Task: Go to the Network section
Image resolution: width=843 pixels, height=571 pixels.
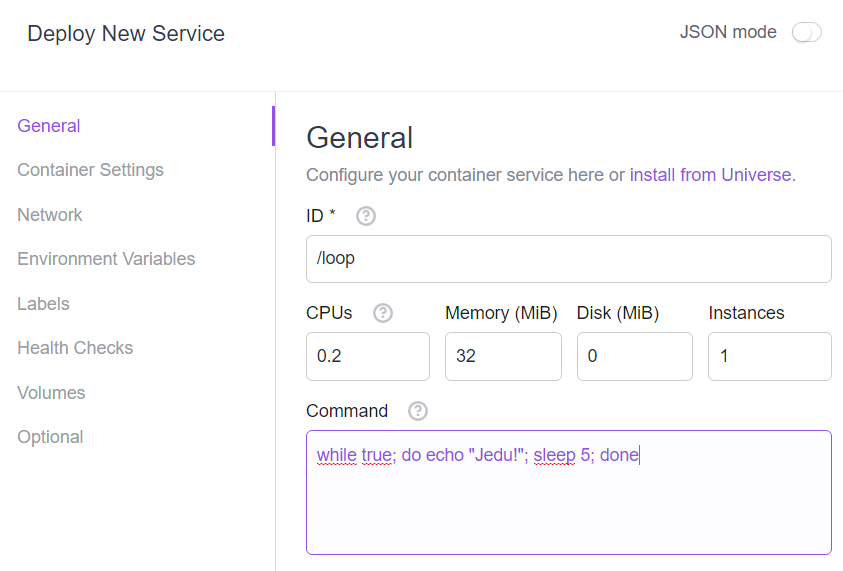Action: click(49, 215)
